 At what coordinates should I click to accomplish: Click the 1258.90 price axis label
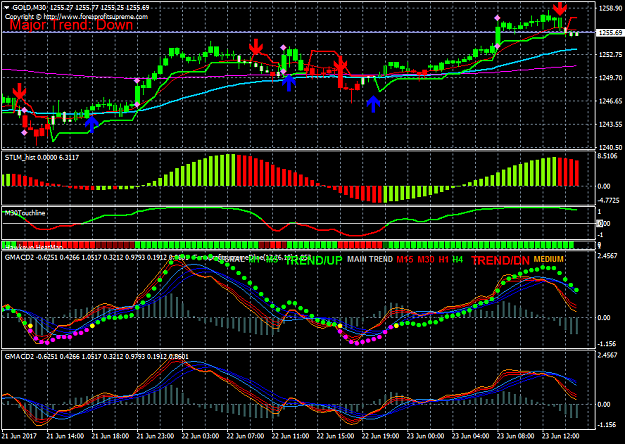click(x=609, y=8)
